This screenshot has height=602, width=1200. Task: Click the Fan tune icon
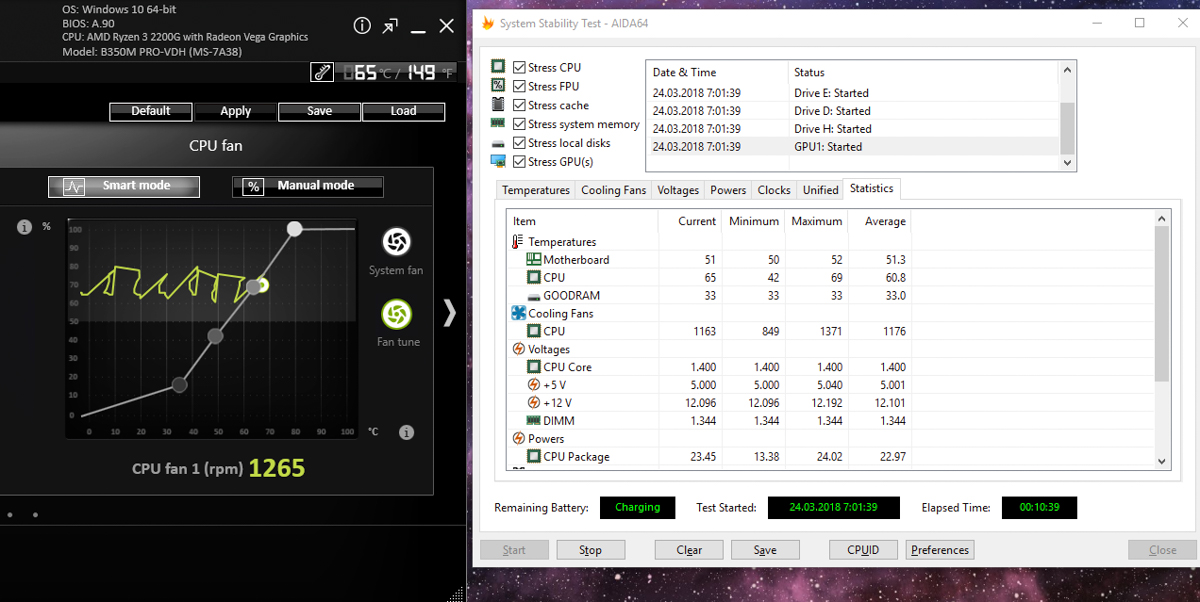396,314
